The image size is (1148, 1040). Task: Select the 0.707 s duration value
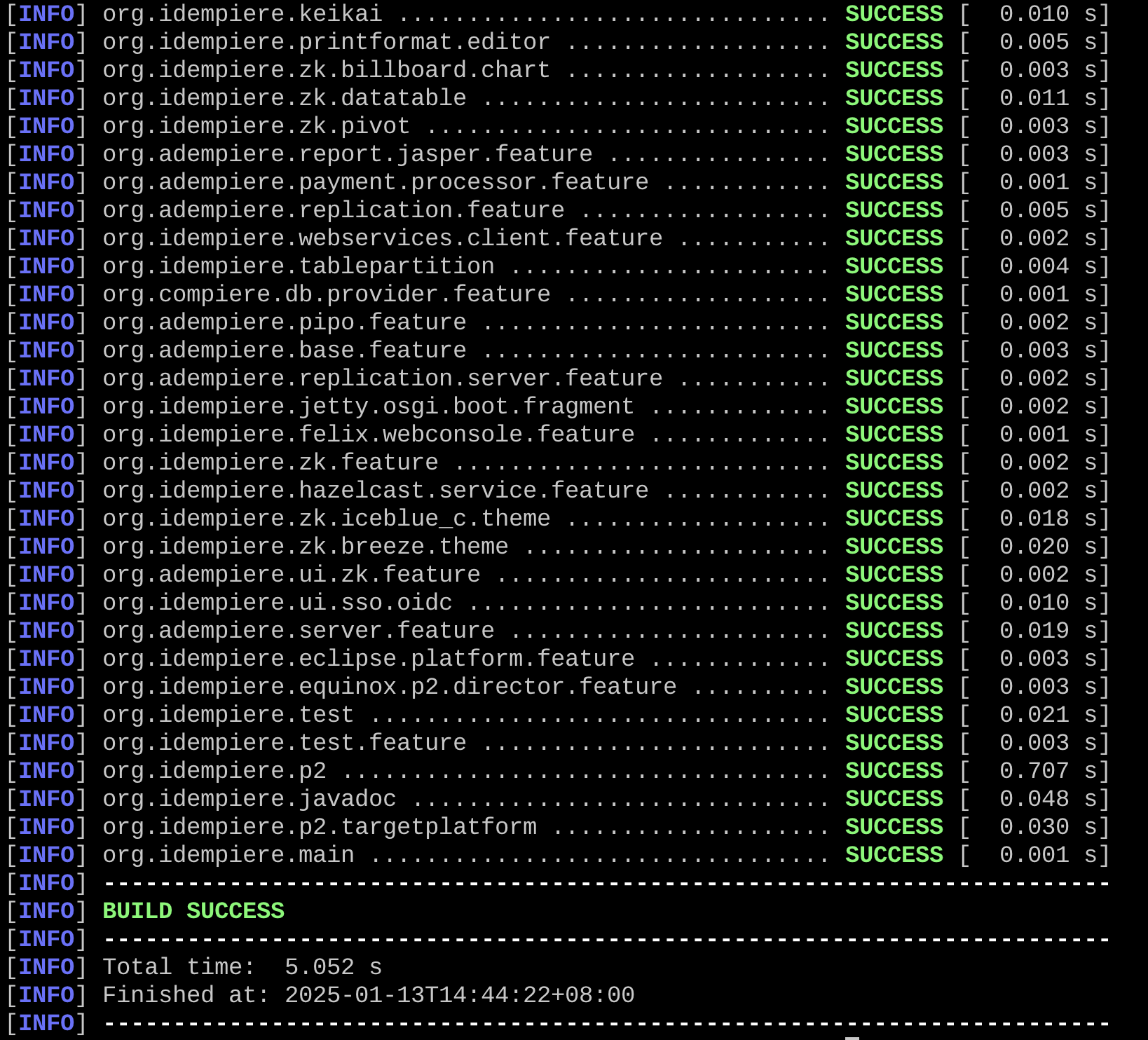(x=1048, y=771)
